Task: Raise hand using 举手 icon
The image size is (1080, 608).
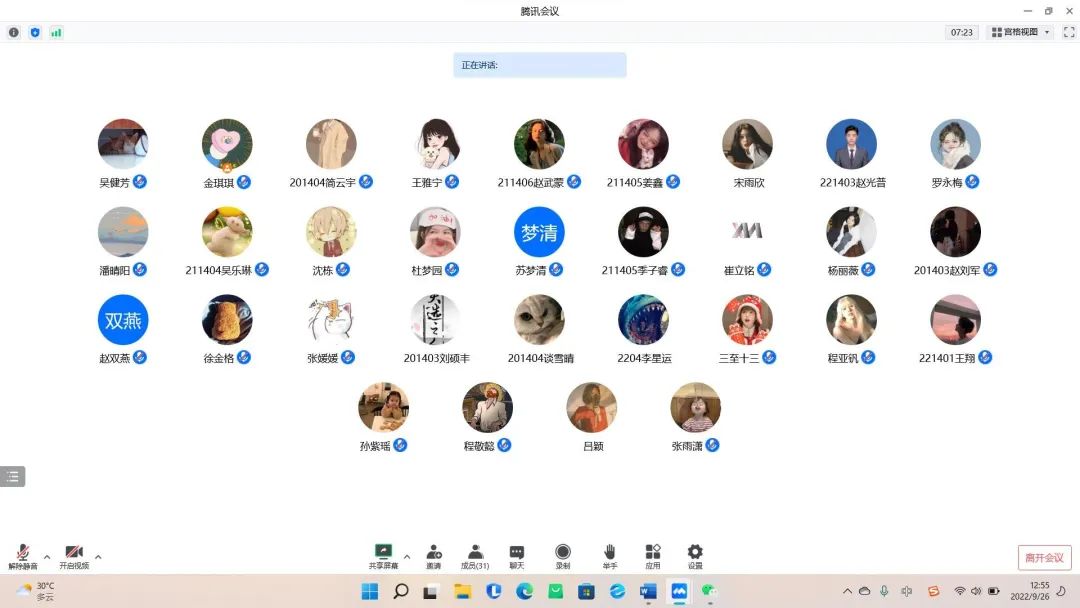Action: click(x=610, y=556)
